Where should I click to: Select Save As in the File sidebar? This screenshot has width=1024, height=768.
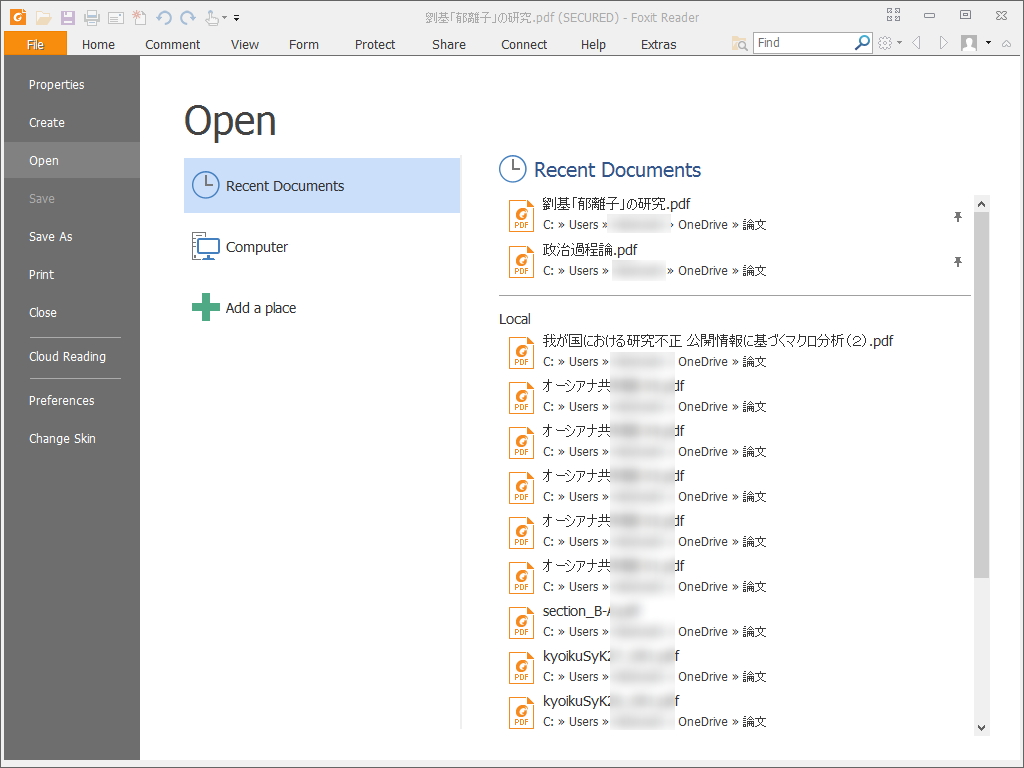tap(72, 236)
